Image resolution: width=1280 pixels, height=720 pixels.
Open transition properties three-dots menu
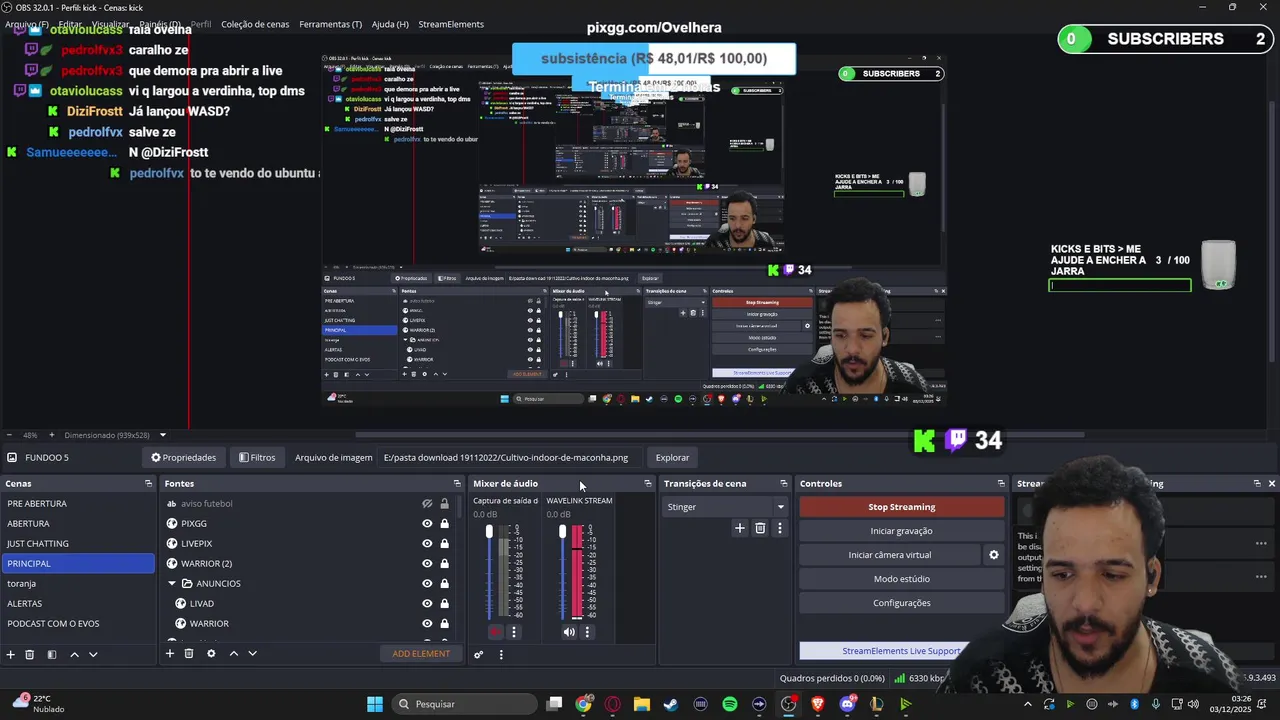pyautogui.click(x=780, y=528)
